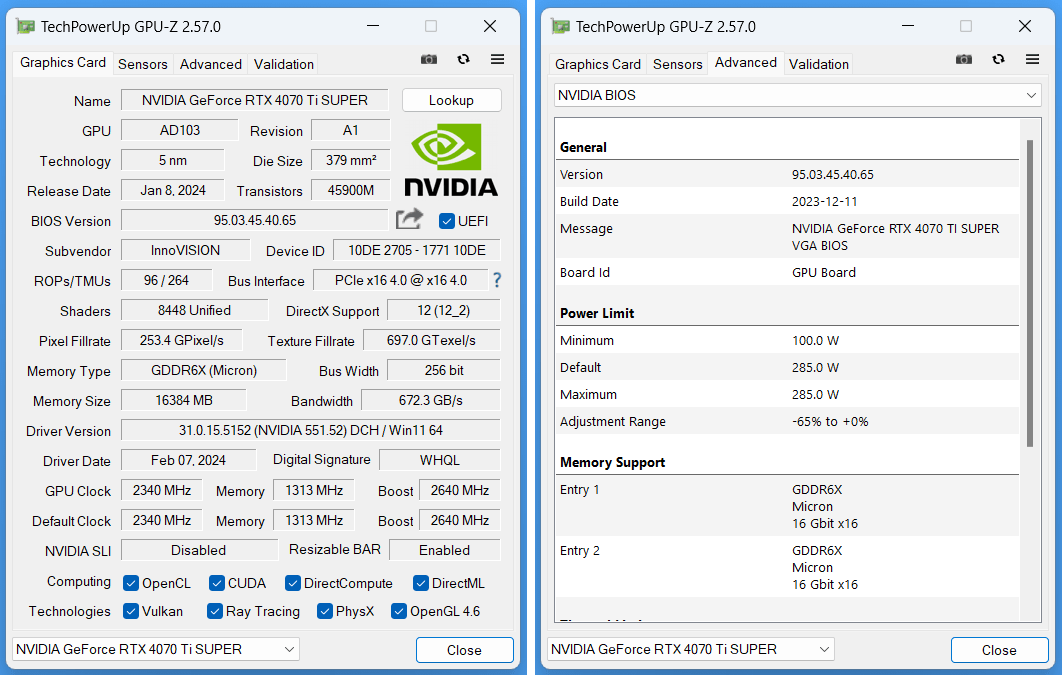This screenshot has width=1062, height=675.
Task: Select the Advanced tab in the right window
Action: pyautogui.click(x=746, y=62)
